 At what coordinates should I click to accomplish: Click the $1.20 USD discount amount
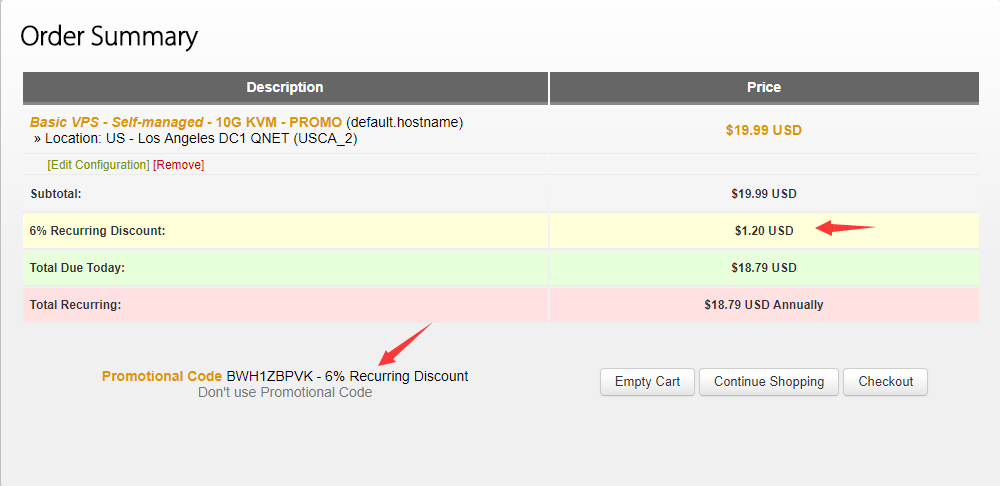(x=764, y=231)
